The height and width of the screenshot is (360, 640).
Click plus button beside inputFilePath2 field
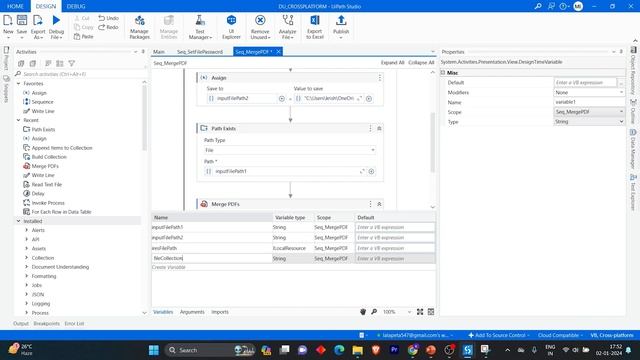(x=282, y=98)
